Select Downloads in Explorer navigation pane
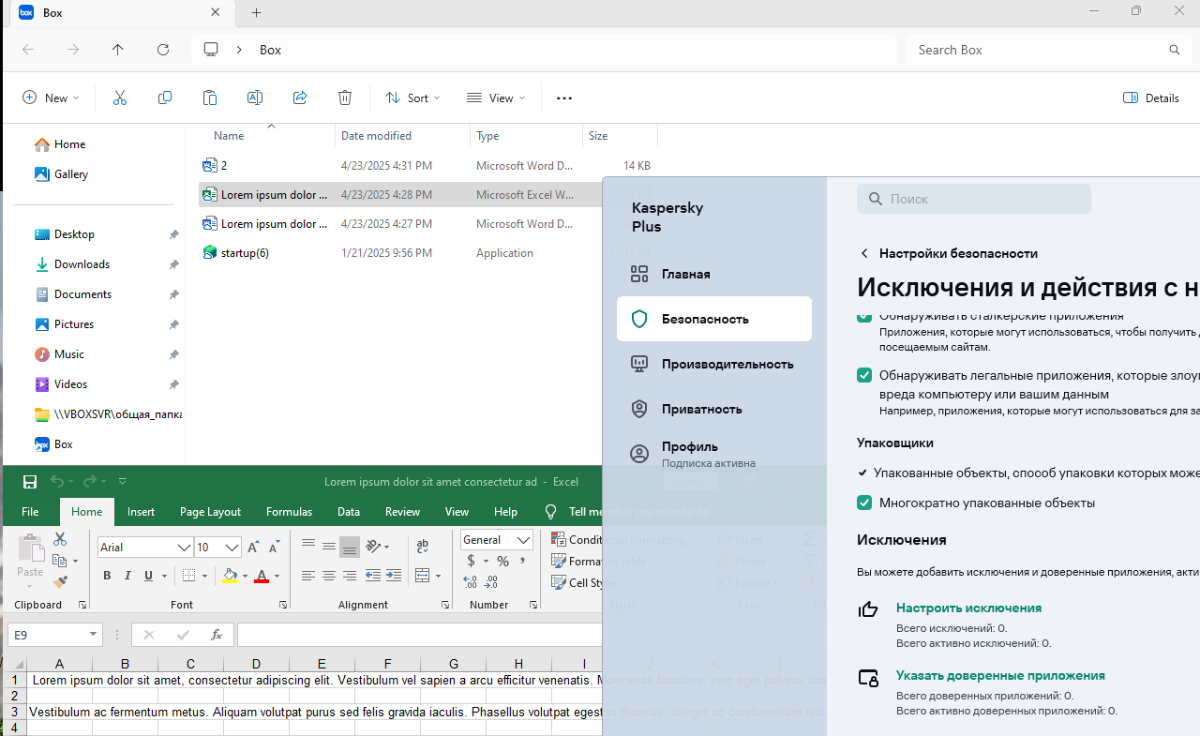 coord(82,264)
